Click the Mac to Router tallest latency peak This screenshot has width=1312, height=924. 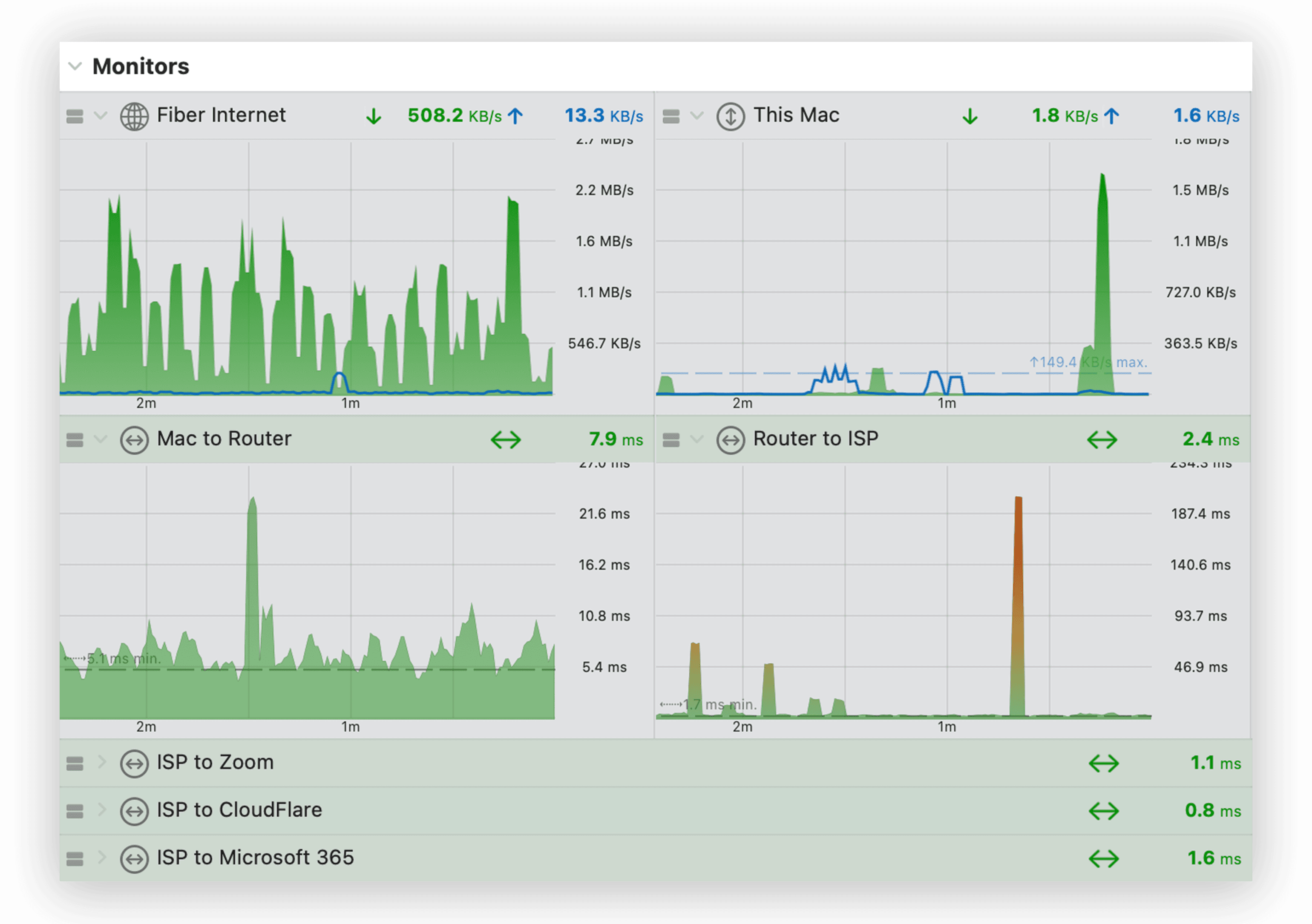point(252,583)
